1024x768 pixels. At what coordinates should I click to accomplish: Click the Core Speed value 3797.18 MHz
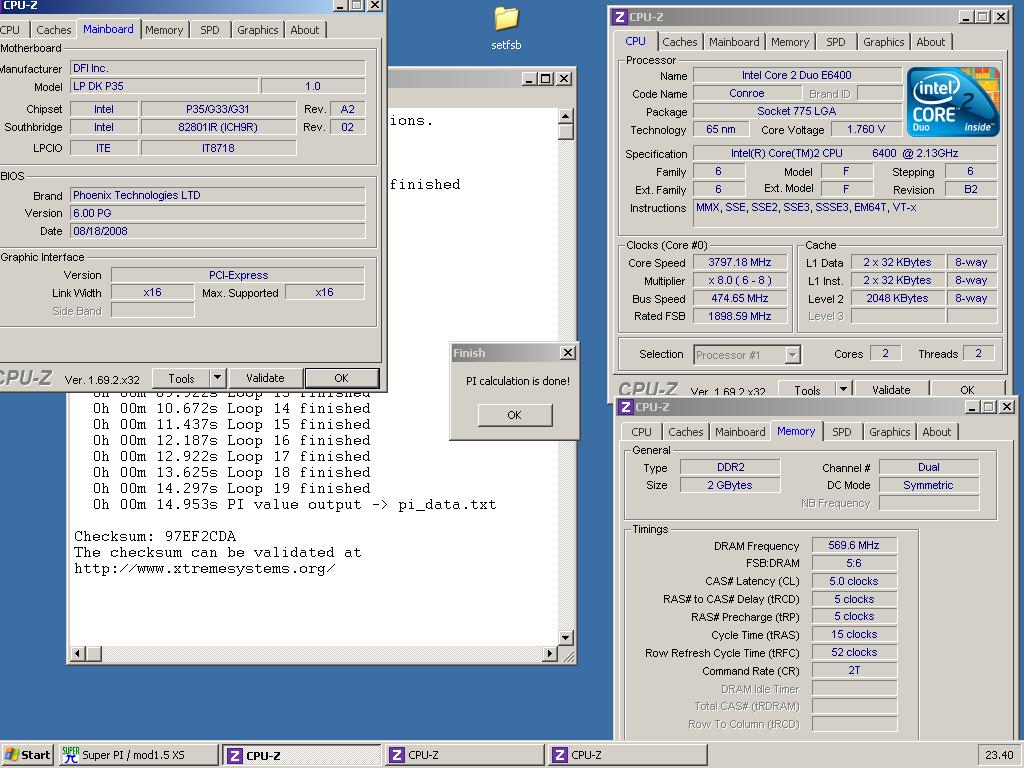tap(740, 263)
